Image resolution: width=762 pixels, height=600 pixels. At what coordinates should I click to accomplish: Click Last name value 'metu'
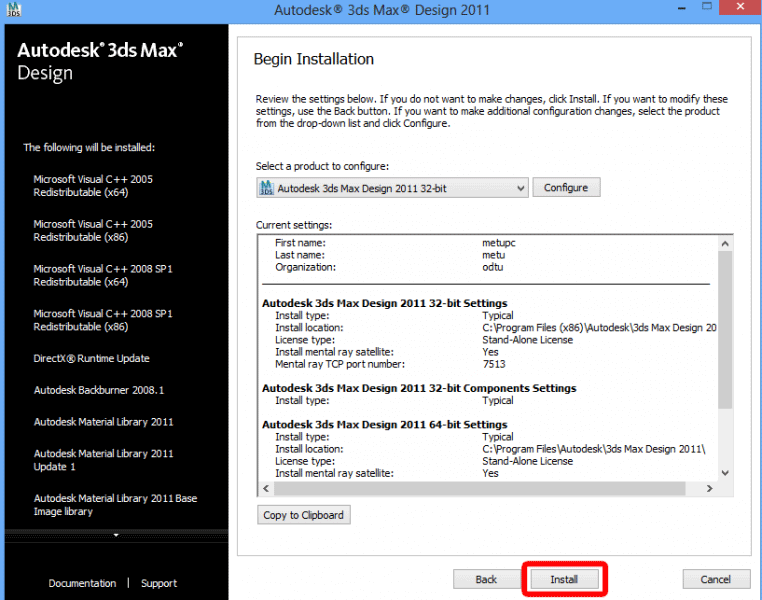click(x=493, y=255)
